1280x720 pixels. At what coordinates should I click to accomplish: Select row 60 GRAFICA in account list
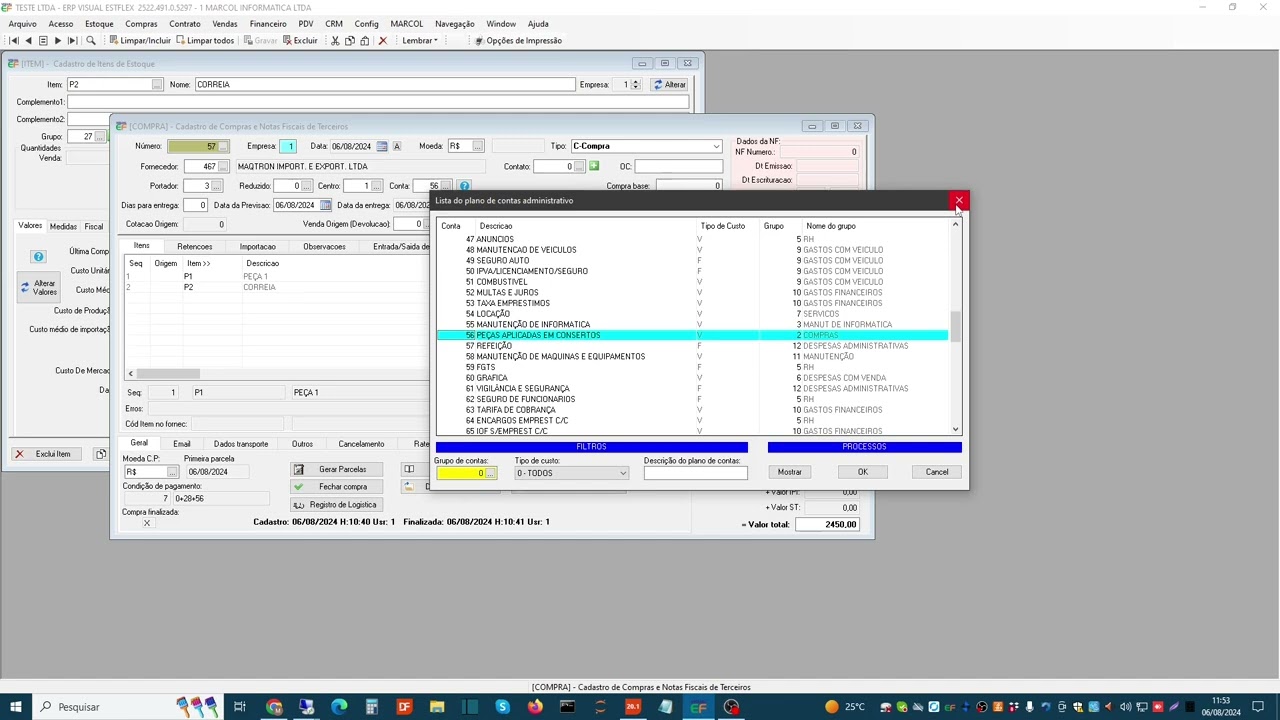692,378
